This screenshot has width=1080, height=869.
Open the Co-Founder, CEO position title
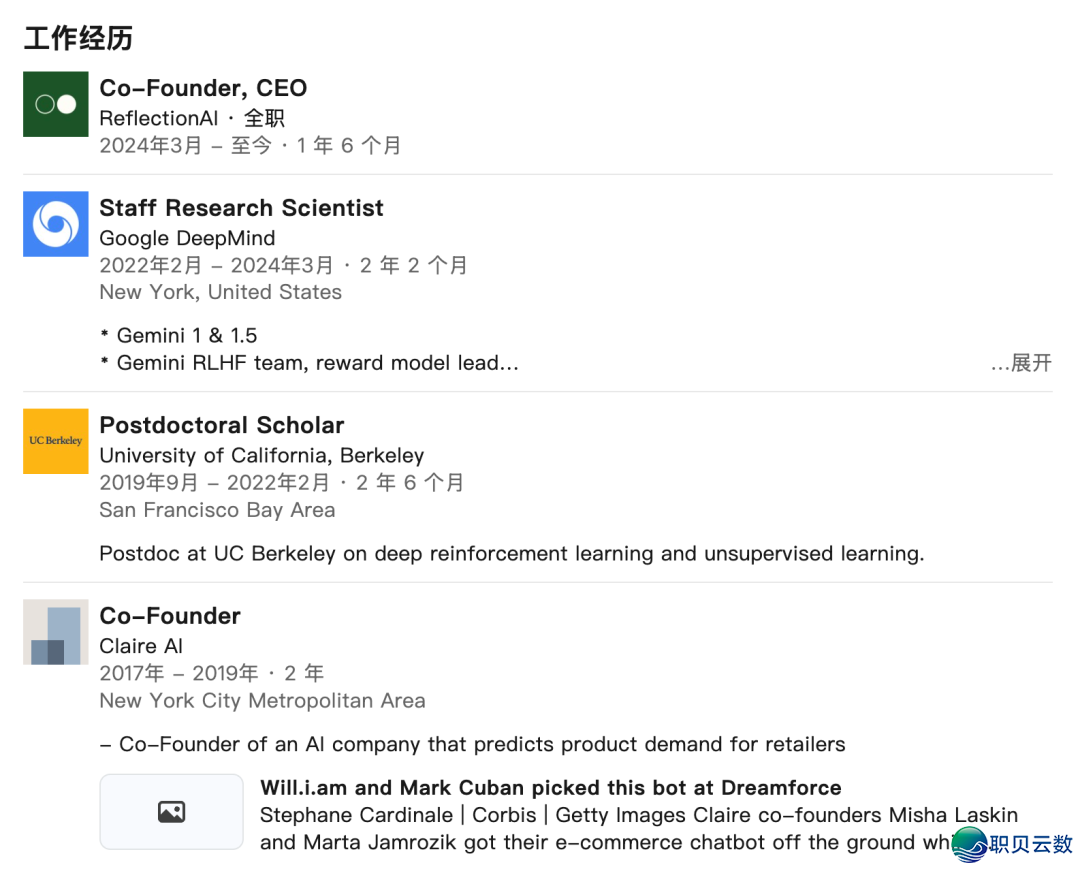pos(203,88)
